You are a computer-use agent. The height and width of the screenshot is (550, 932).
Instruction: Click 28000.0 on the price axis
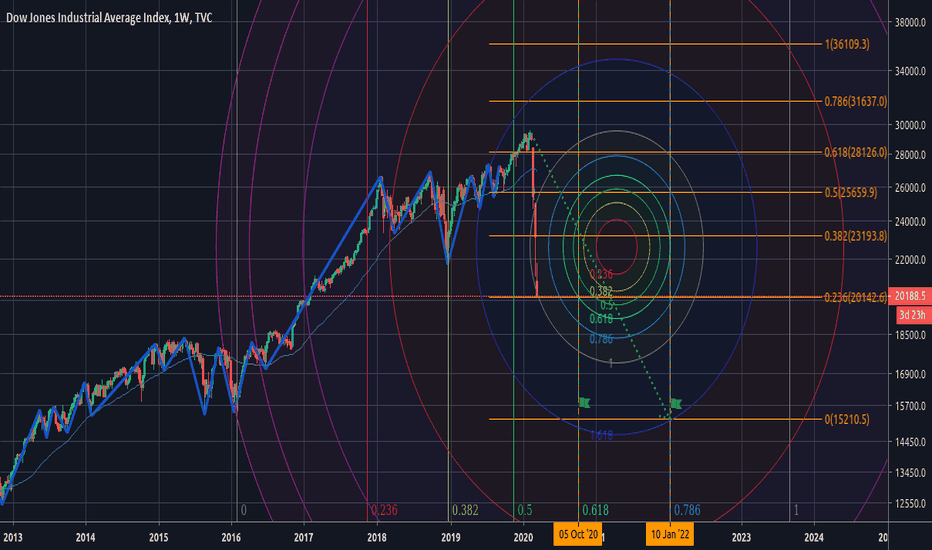click(x=910, y=155)
